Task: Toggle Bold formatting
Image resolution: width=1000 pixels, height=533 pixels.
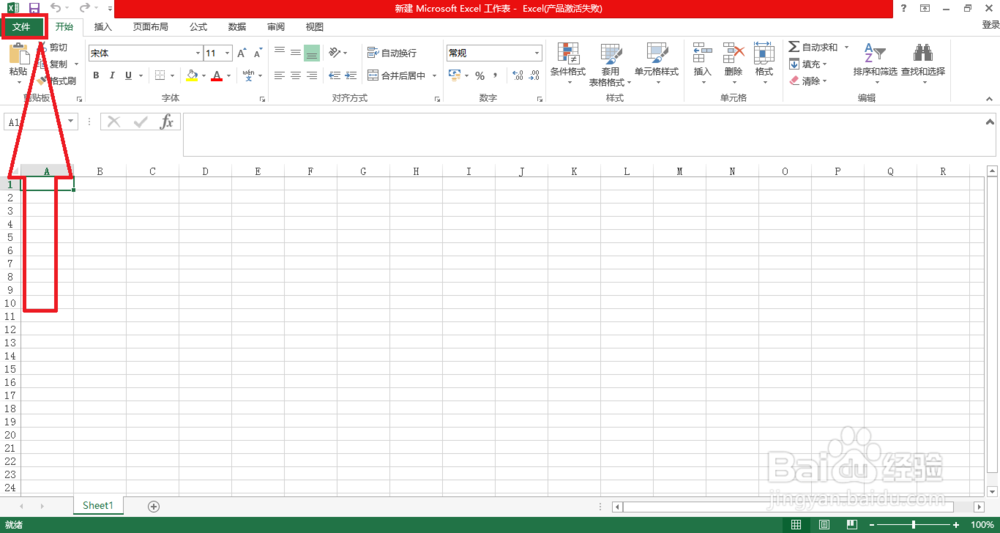Action: 96,75
